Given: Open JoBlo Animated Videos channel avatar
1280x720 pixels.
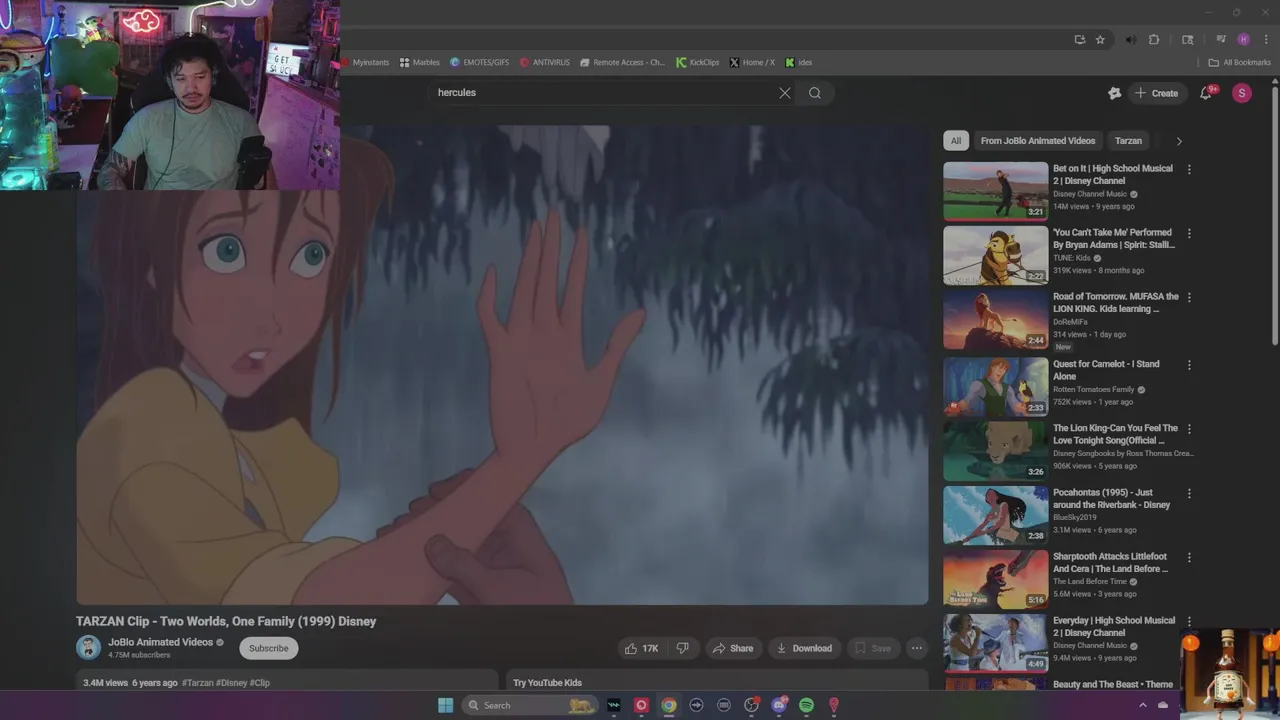Looking at the screenshot, I should click(x=89, y=648).
